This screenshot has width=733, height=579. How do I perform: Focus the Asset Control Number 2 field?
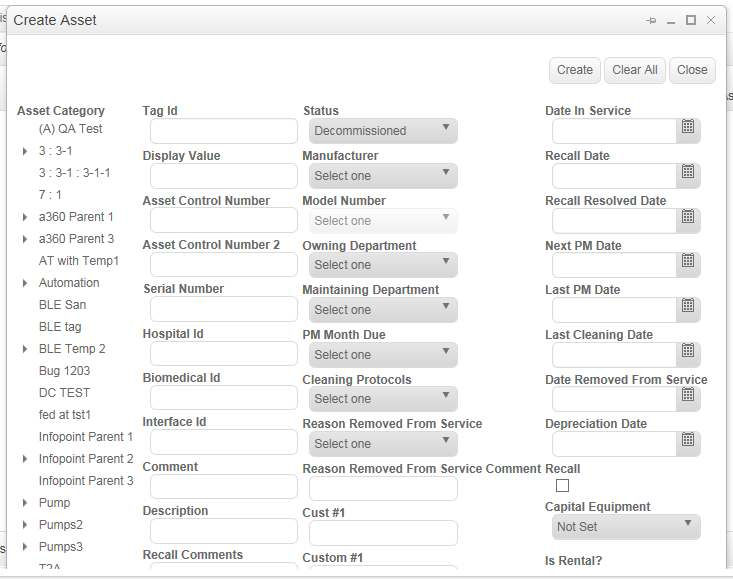coord(224,264)
